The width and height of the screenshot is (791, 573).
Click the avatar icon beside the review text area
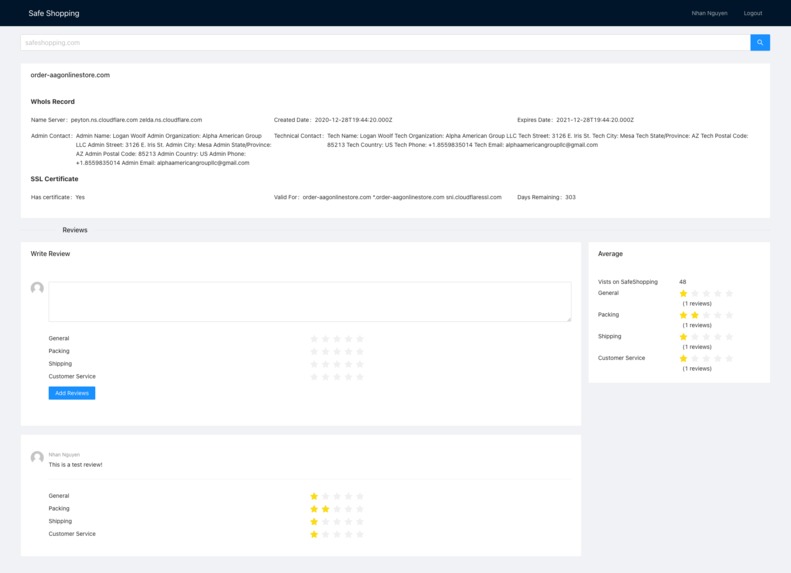tap(37, 288)
